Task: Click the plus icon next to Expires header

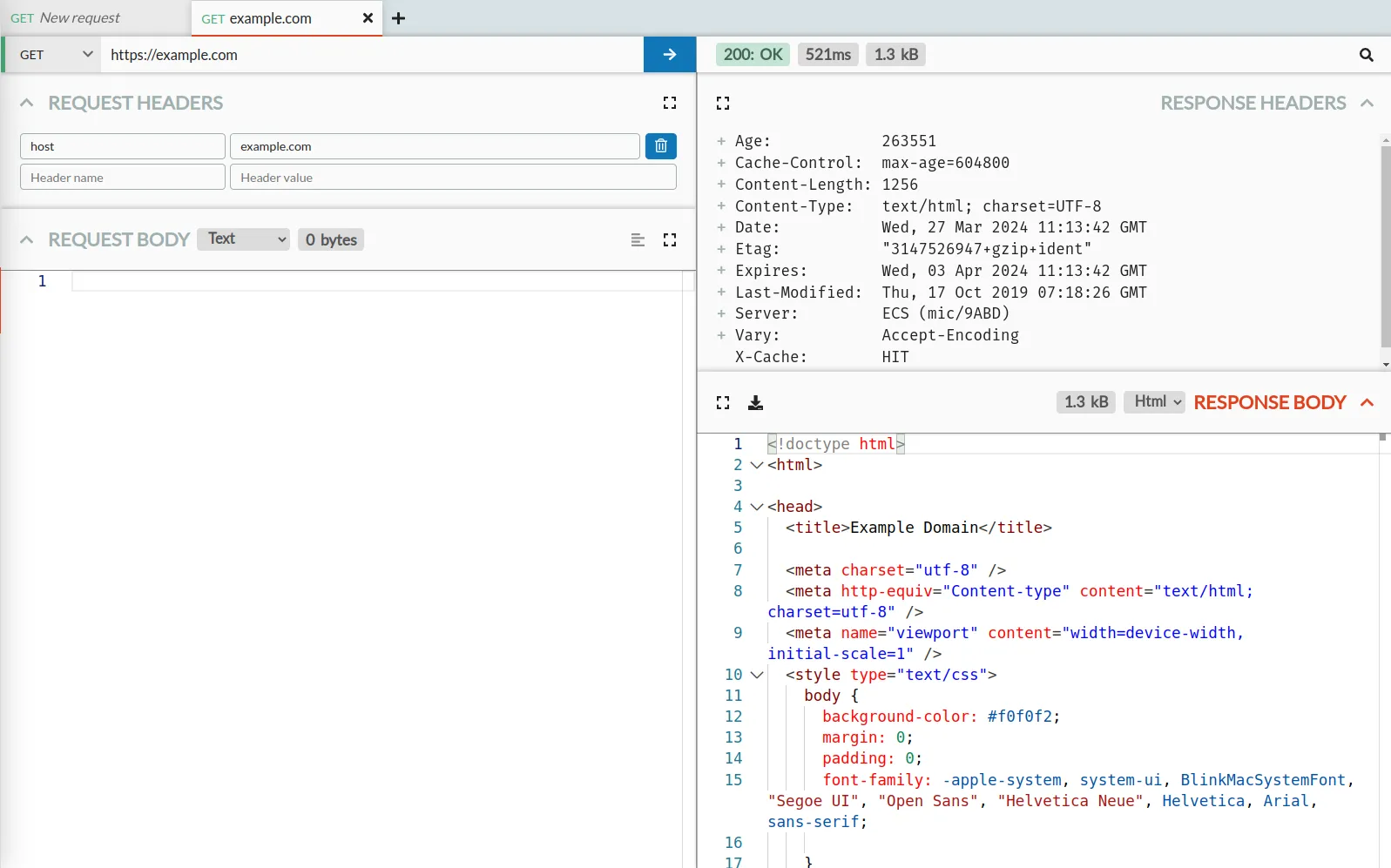Action: [721, 270]
